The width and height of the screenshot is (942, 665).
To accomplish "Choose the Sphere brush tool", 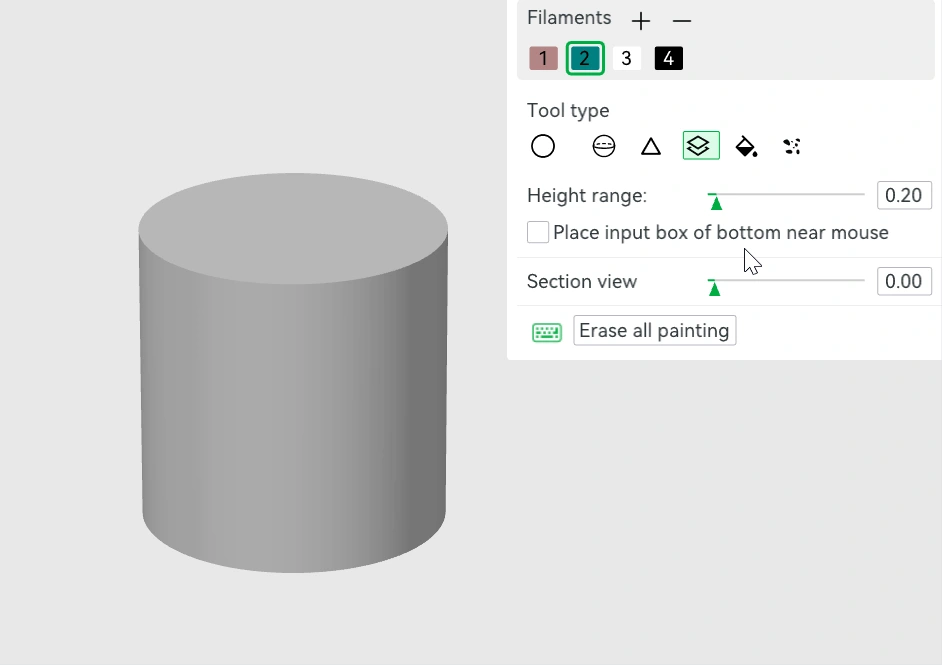I will point(604,146).
